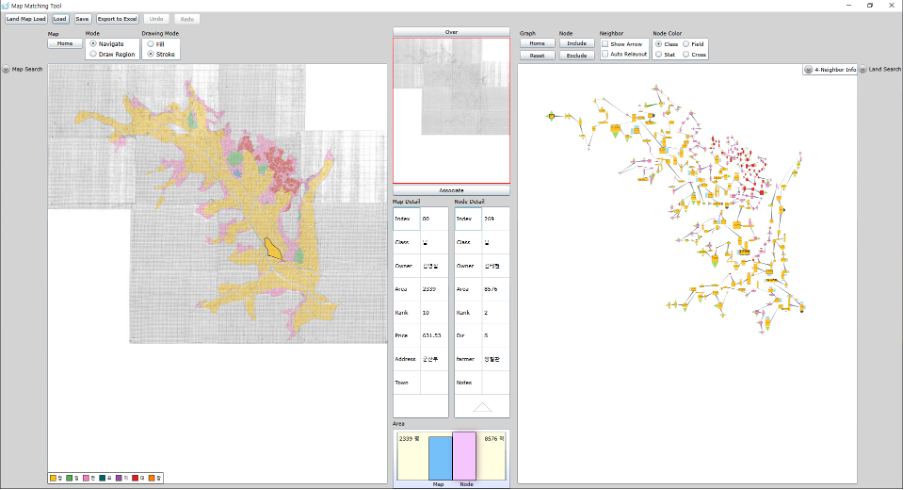Screen dimensions: 904x490
Task: Click the dark teal legend swatch
Action: (102, 478)
